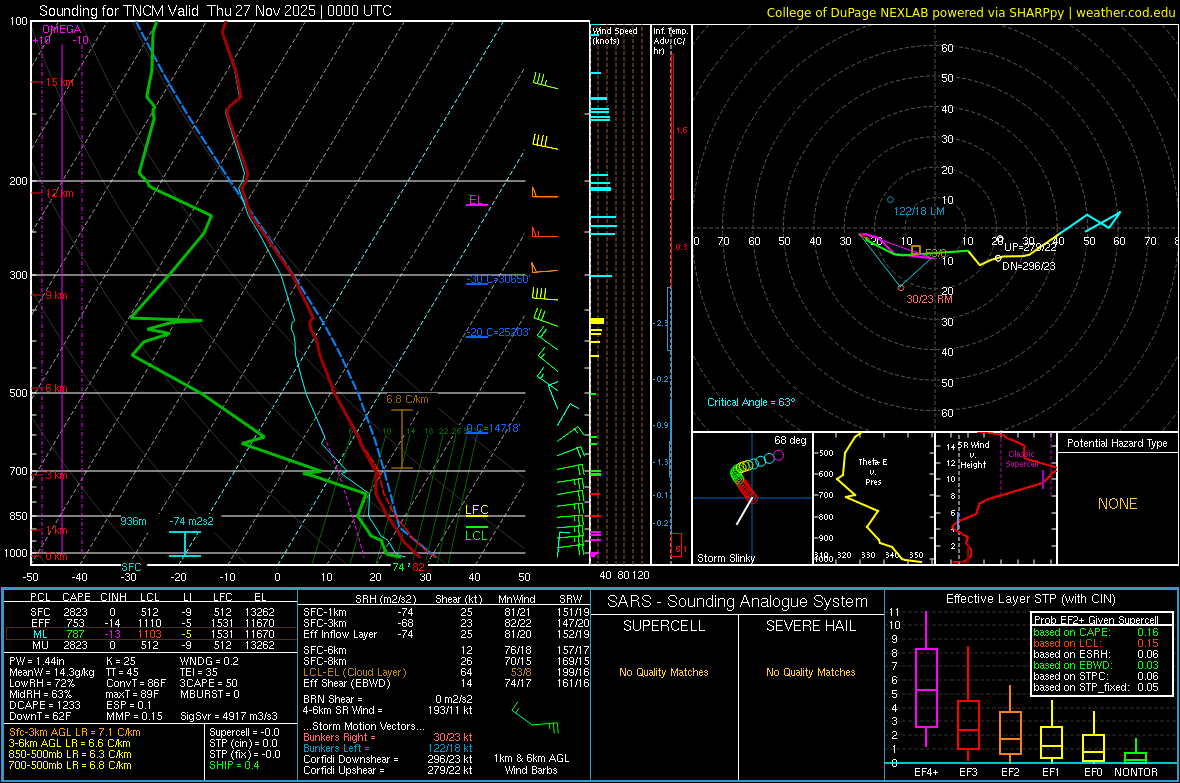Click the Inf. Temp. Adv. panel header
This screenshot has height=783, width=1180.
point(671,41)
